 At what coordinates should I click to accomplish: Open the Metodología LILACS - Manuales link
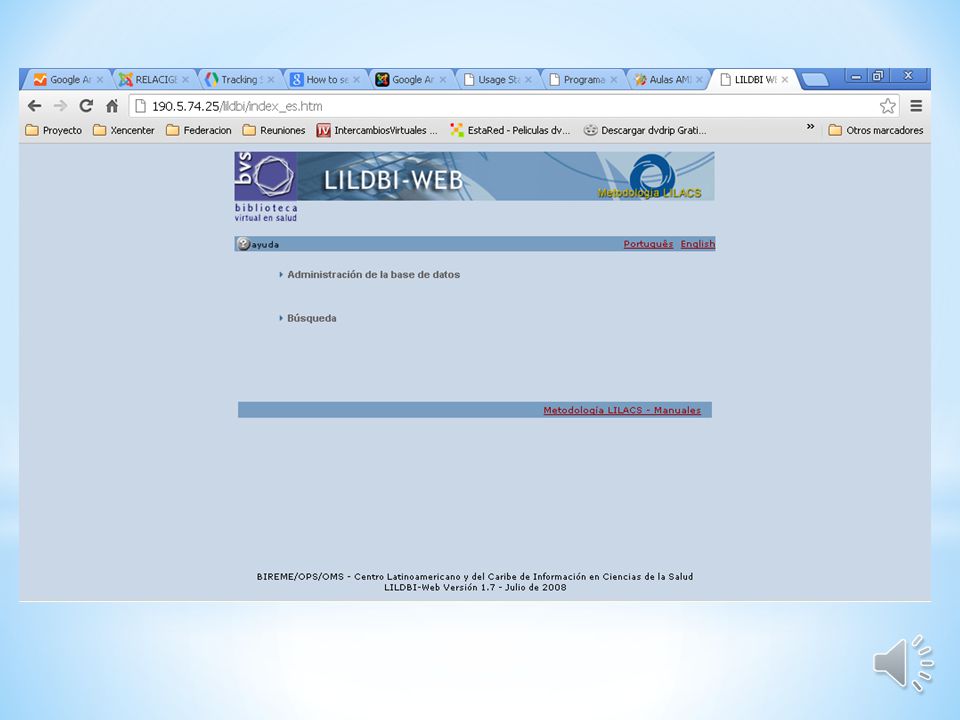[x=622, y=410]
